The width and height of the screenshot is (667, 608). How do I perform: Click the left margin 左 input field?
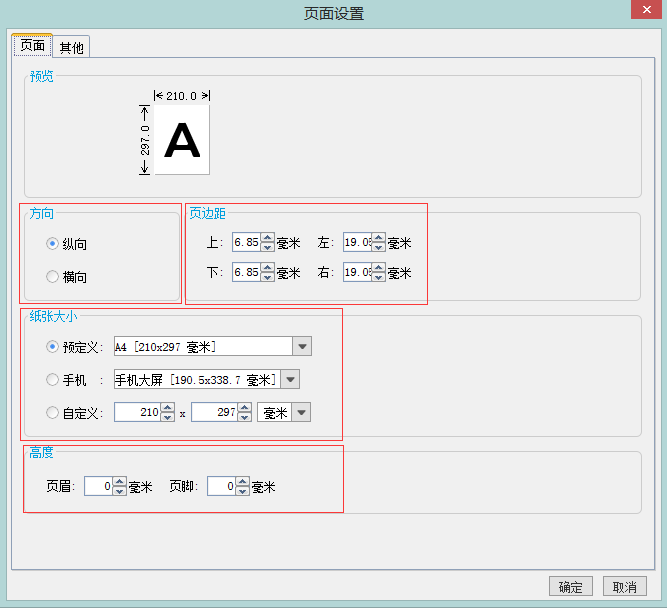(357, 242)
